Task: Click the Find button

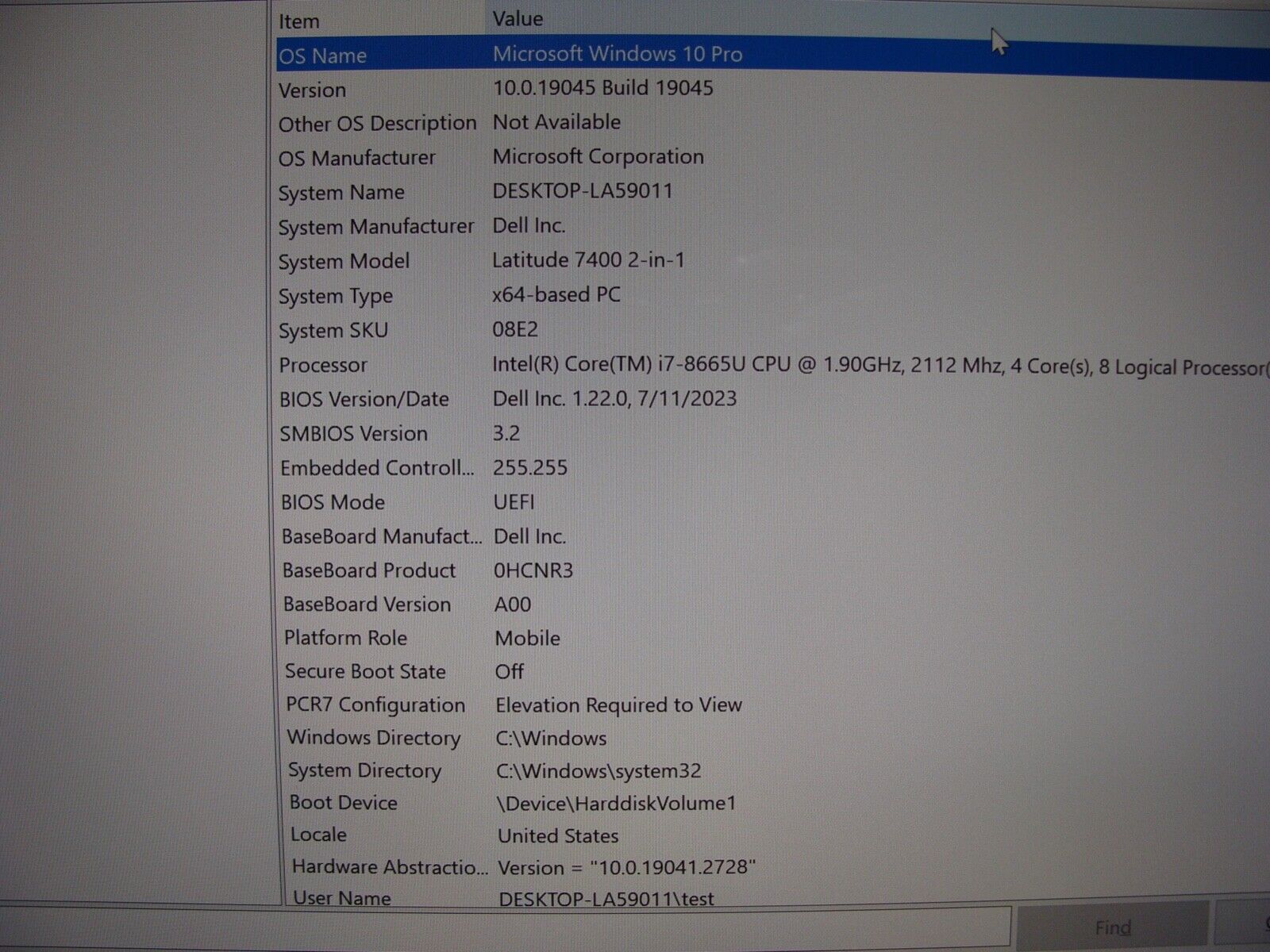Action: point(1113,927)
